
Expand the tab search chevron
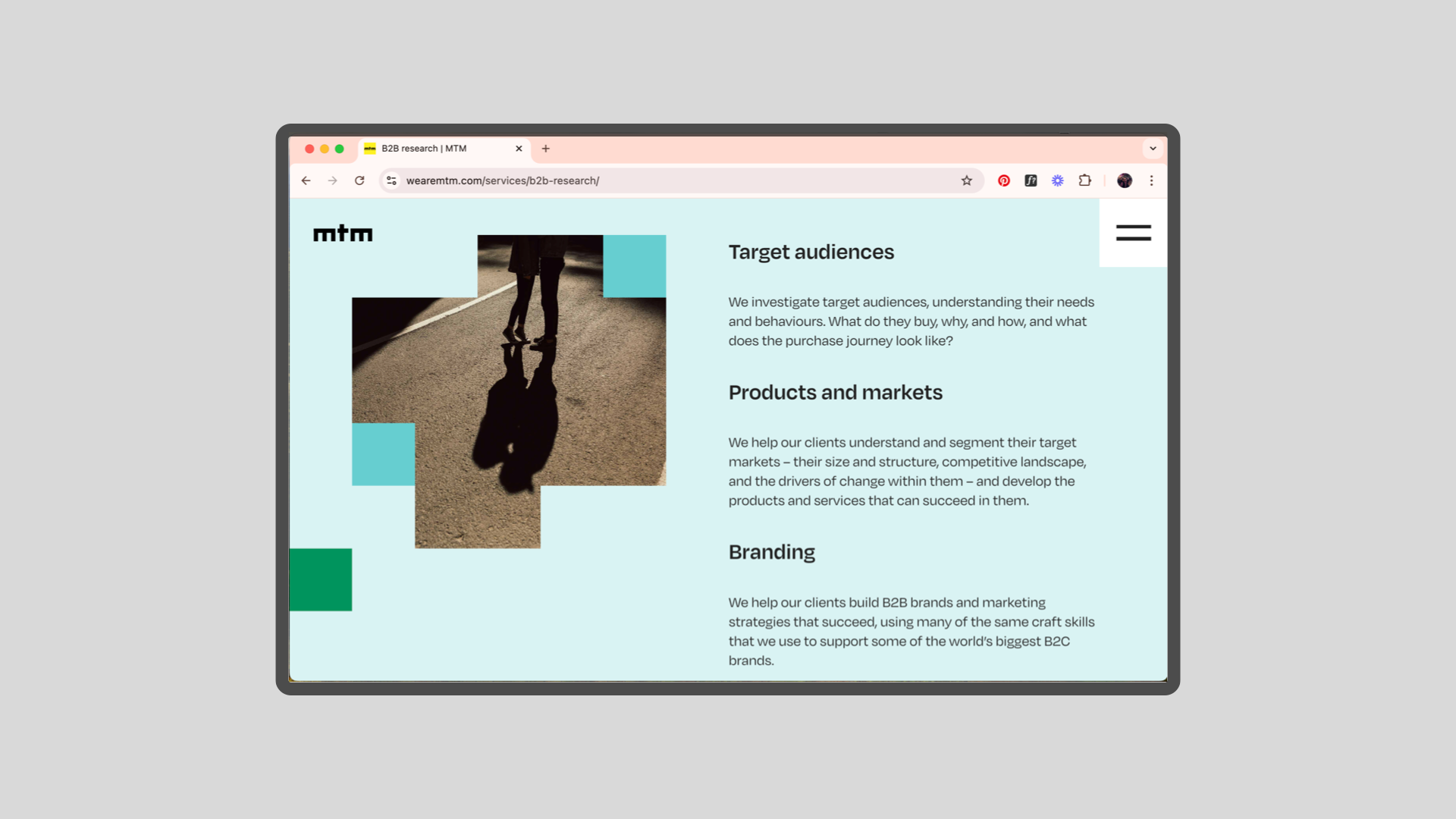click(1153, 149)
